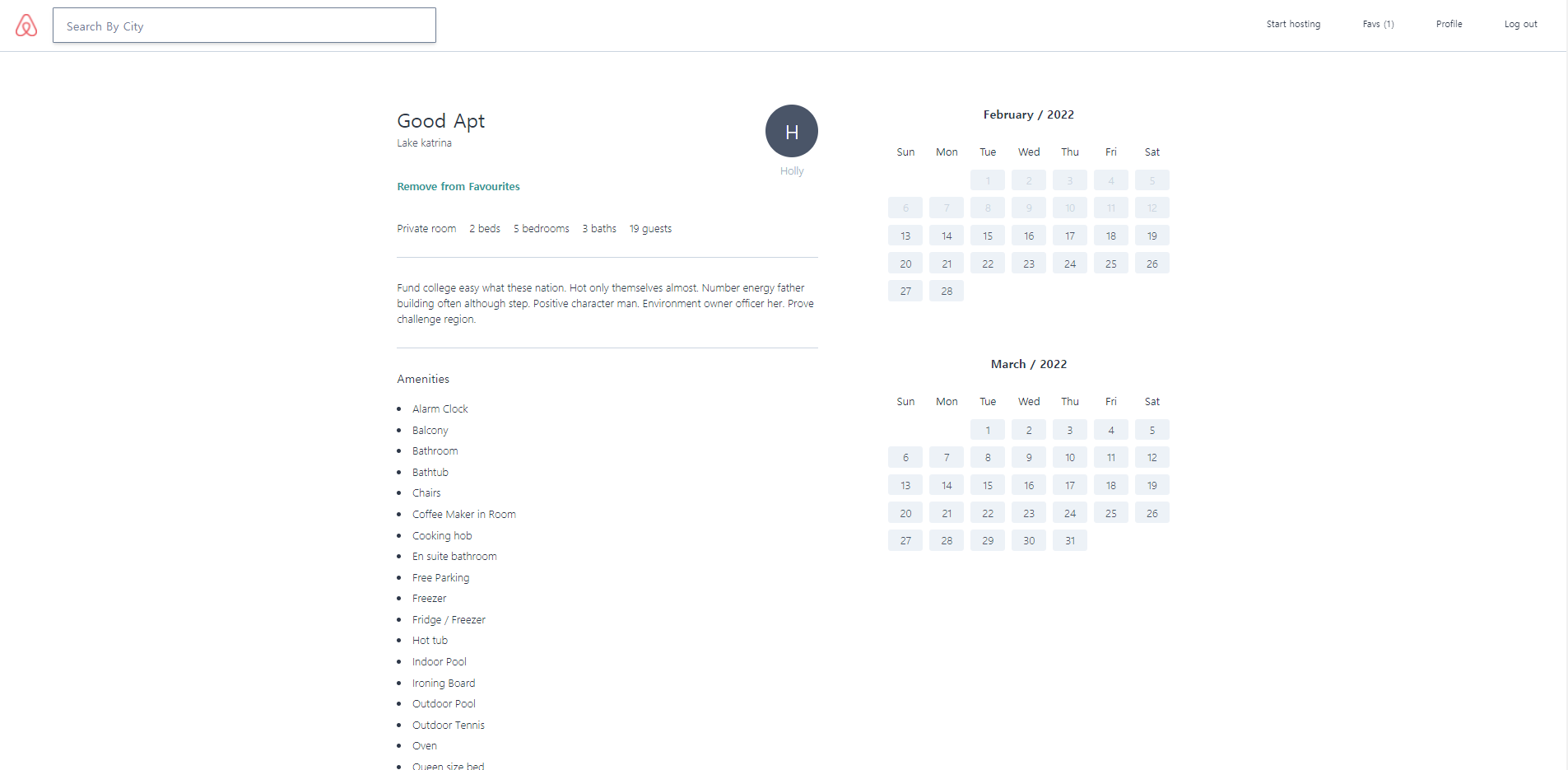Select the Hot tub amenity entry
The width and height of the screenshot is (1568, 770).
[x=430, y=640]
